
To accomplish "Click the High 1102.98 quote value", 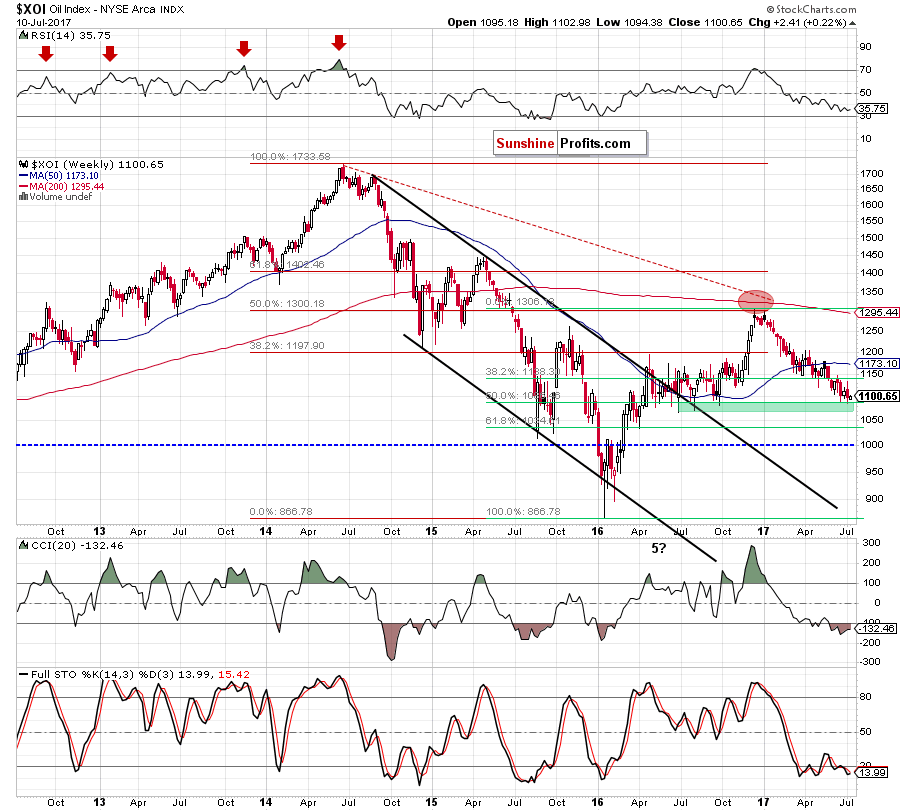I will click(557, 22).
